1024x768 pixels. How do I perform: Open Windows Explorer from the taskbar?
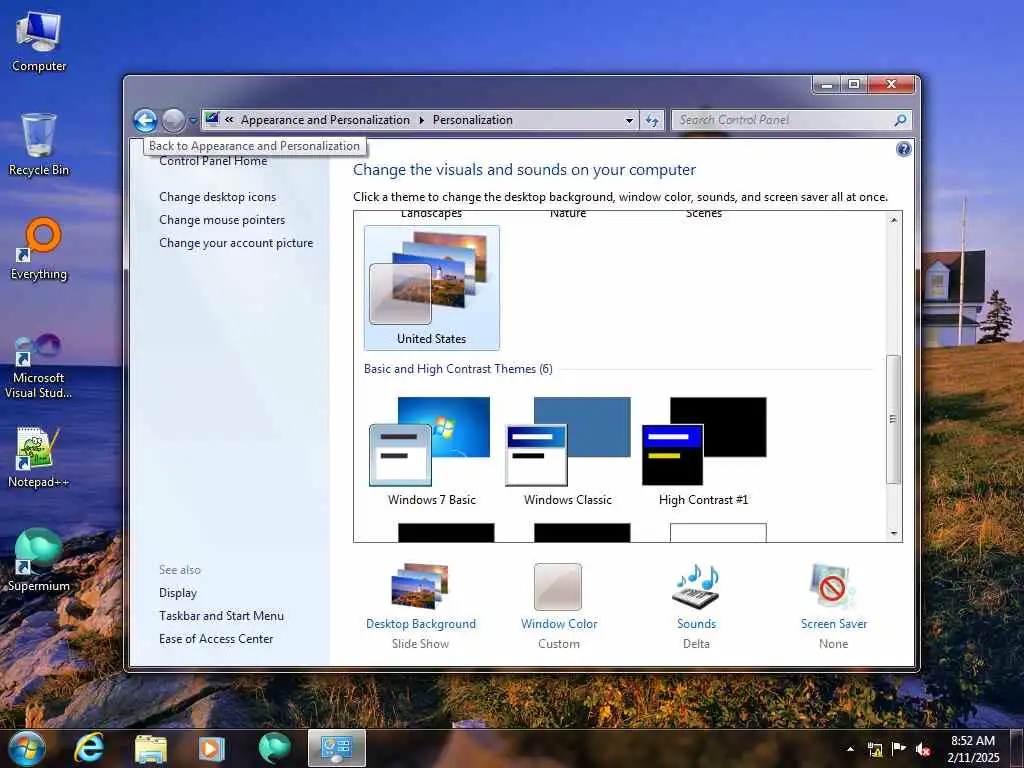click(150, 748)
